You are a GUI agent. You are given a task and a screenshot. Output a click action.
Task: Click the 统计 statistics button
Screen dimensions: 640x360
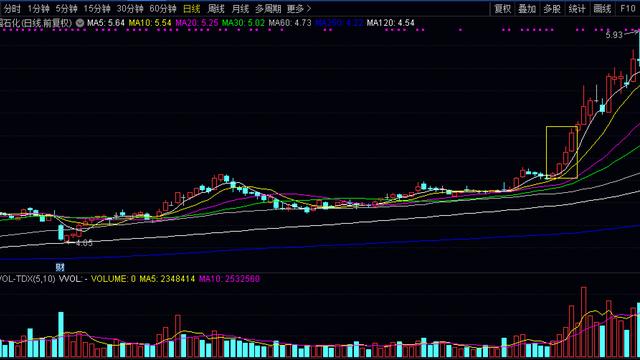point(577,9)
